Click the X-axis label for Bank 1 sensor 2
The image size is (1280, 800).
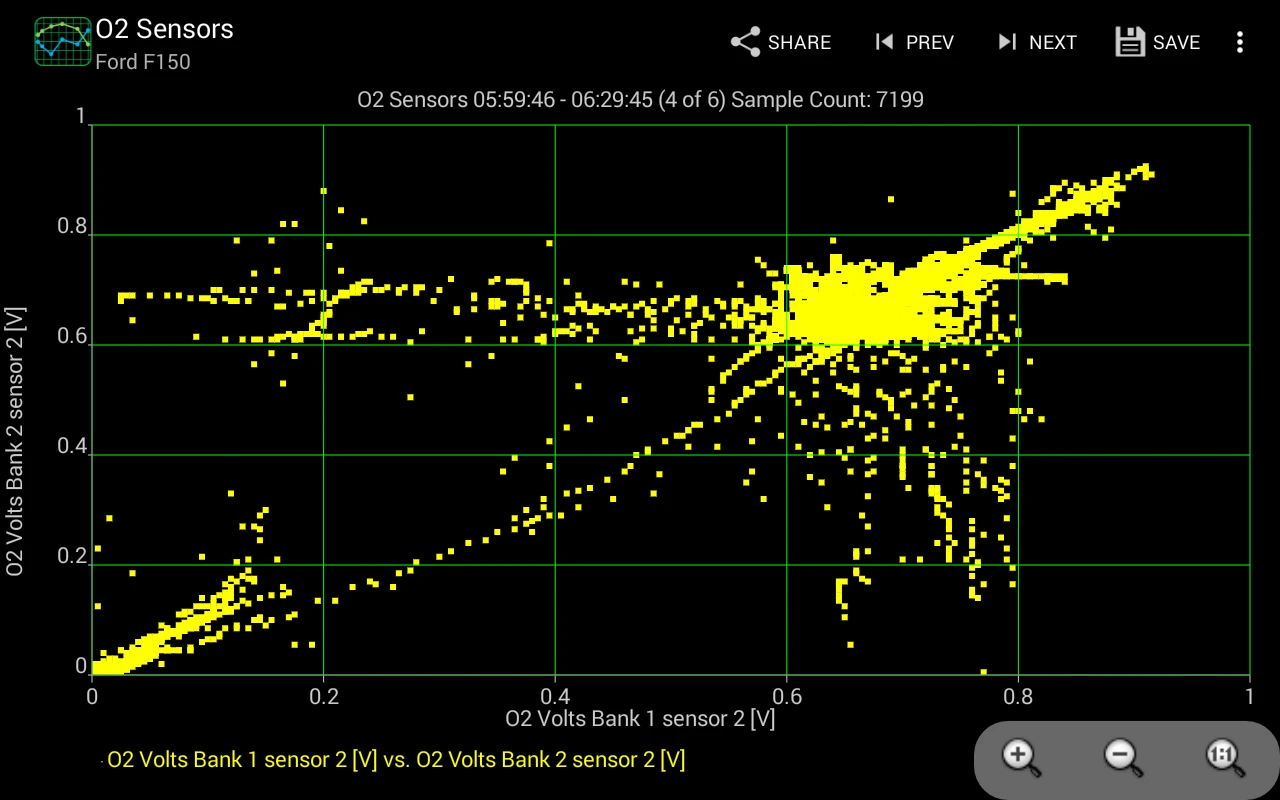click(640, 718)
